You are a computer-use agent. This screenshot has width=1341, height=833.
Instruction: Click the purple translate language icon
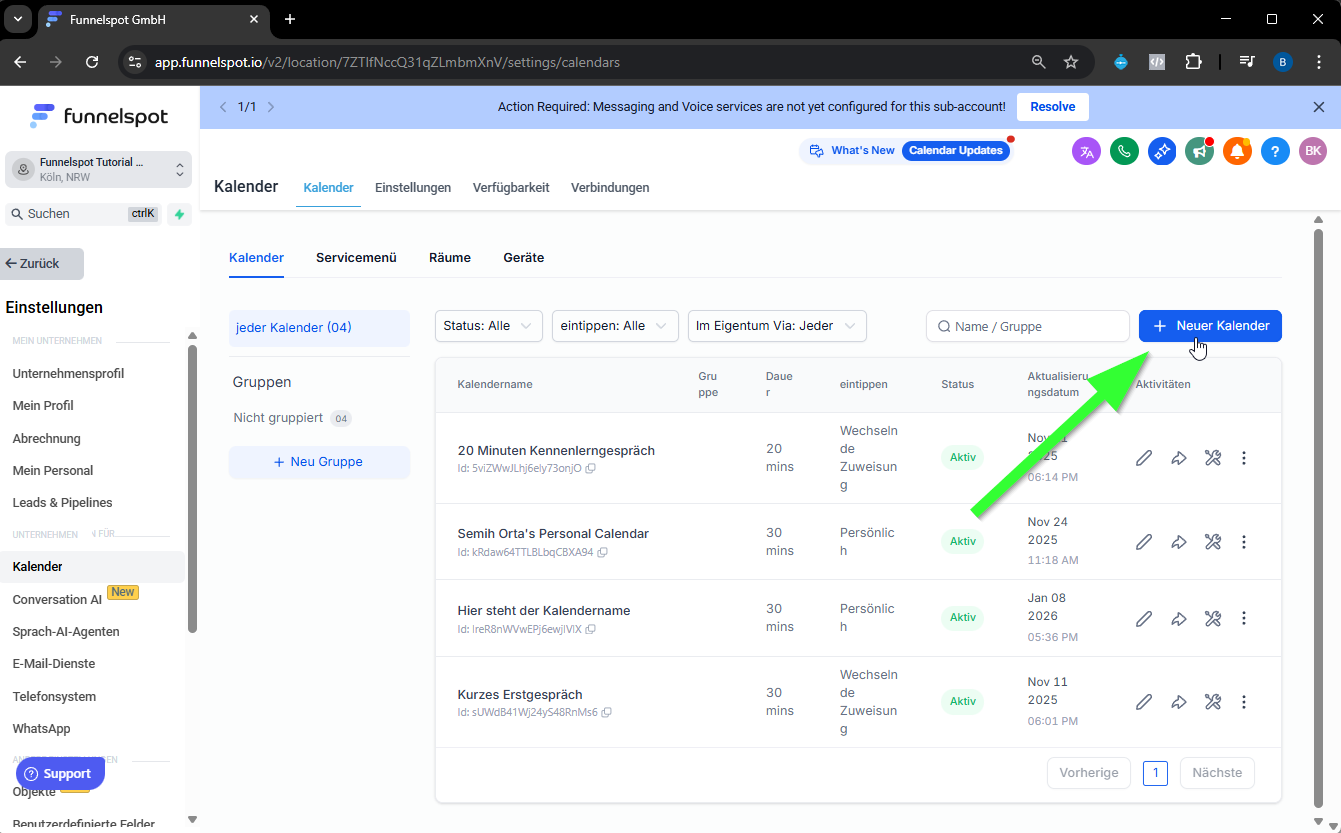1086,151
